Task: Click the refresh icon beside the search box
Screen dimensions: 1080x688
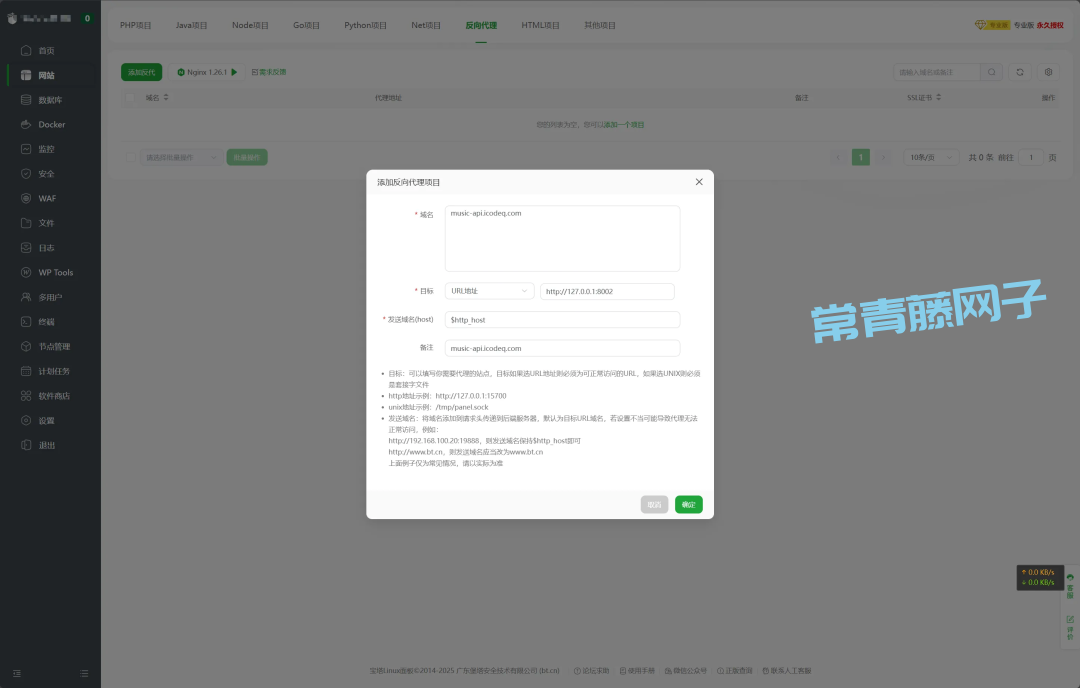Action: tap(1020, 72)
